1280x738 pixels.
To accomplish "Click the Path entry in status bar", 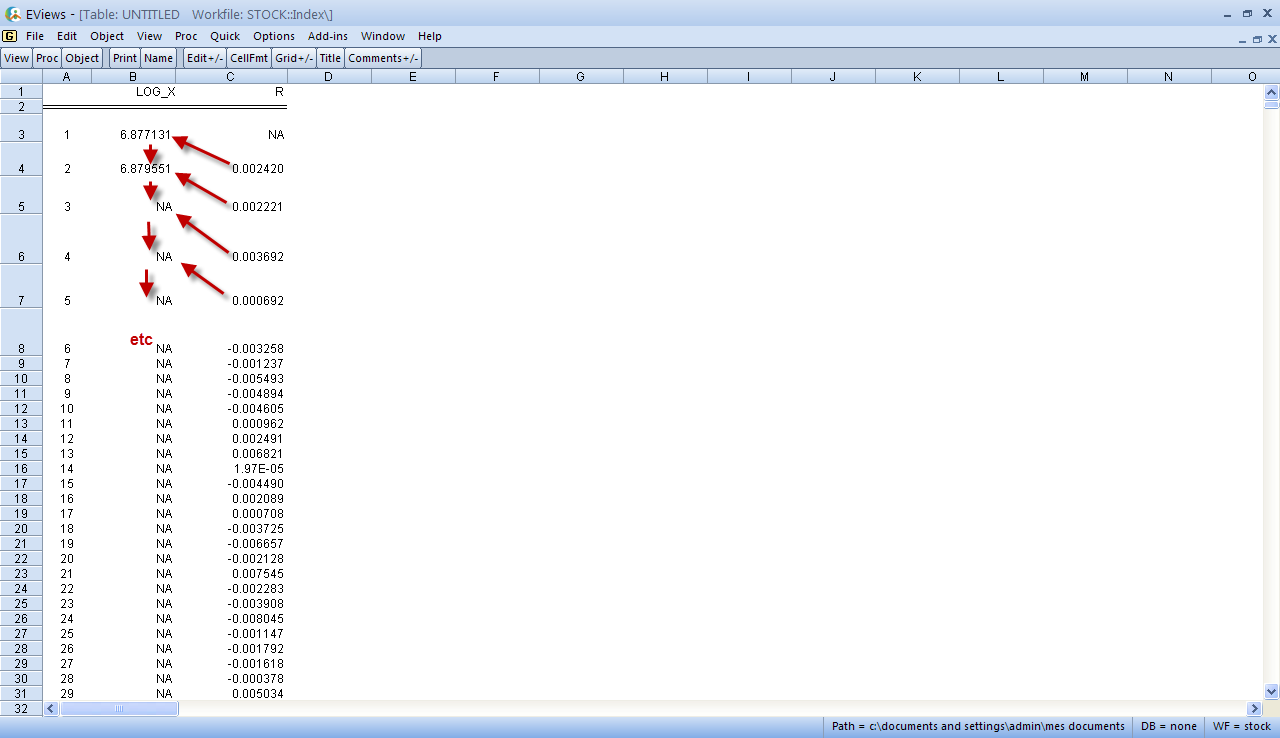I will (979, 727).
